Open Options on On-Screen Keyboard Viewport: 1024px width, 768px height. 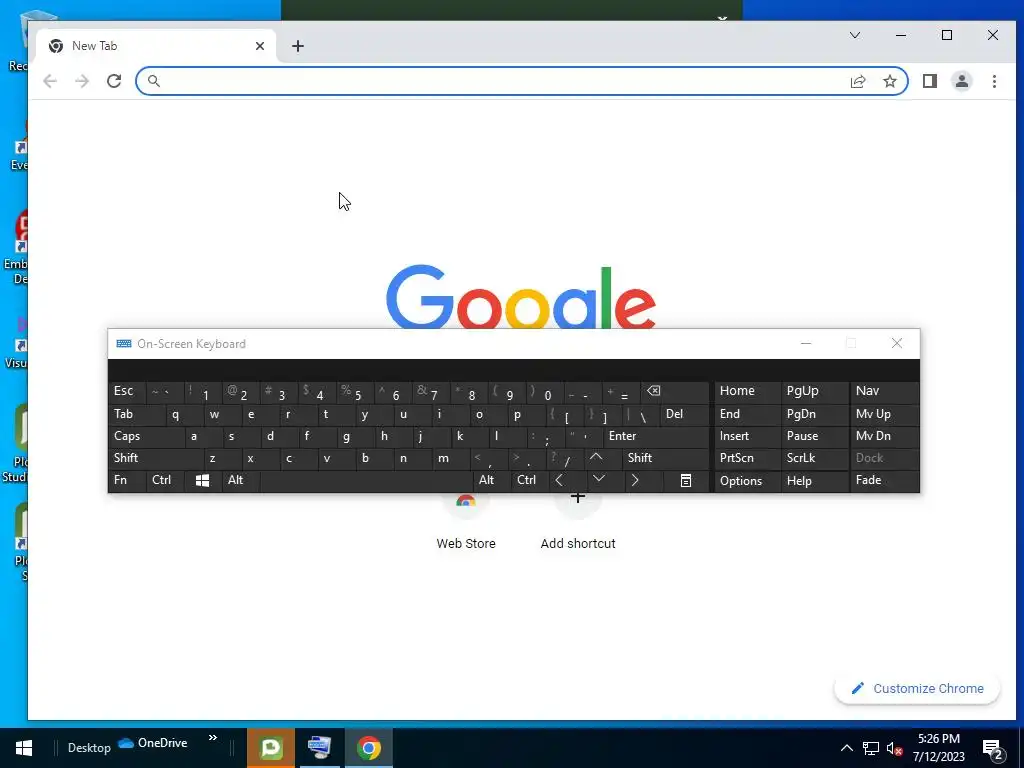pos(747,481)
